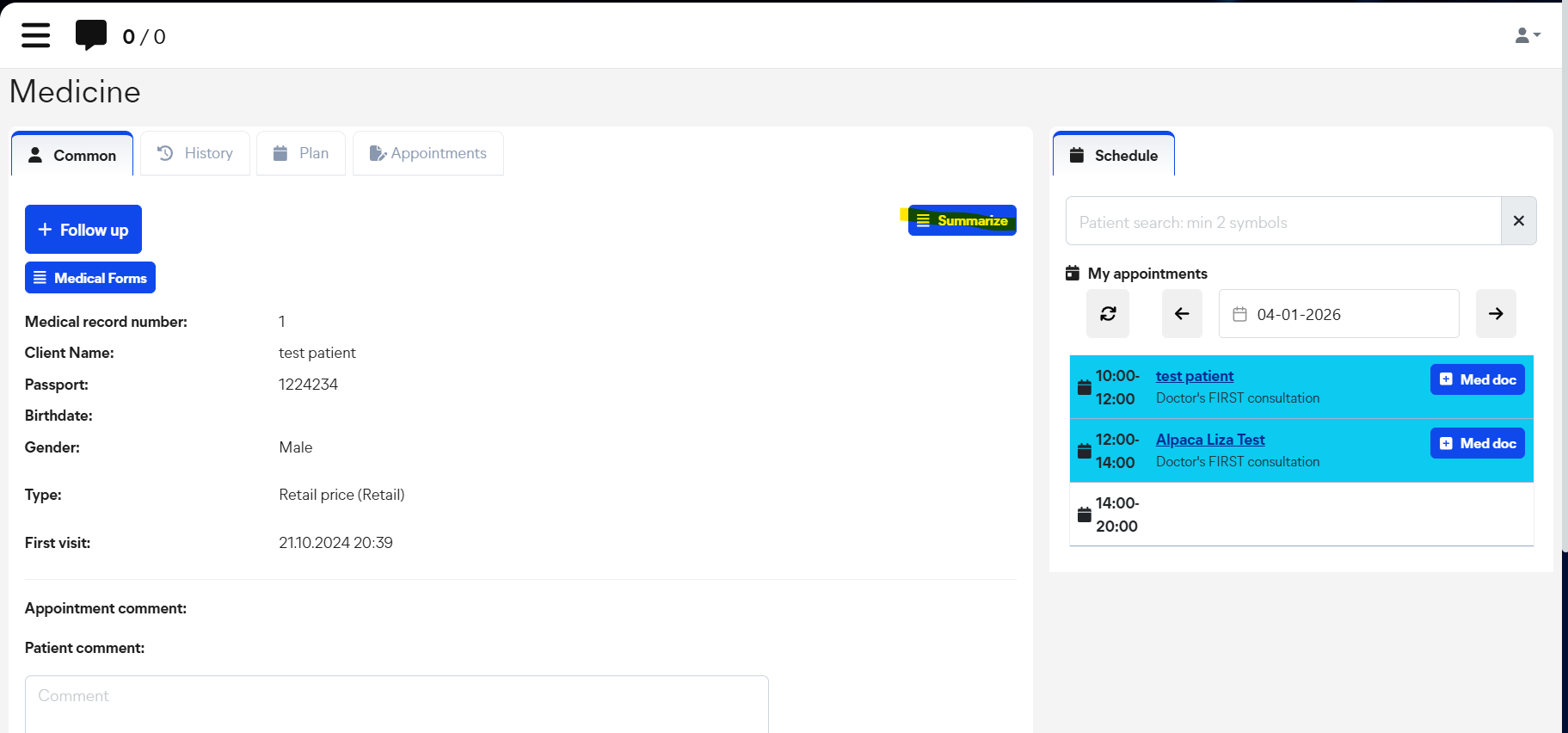Click the Follow up button
Image resolution: width=1568 pixels, height=733 pixels.
(x=83, y=230)
